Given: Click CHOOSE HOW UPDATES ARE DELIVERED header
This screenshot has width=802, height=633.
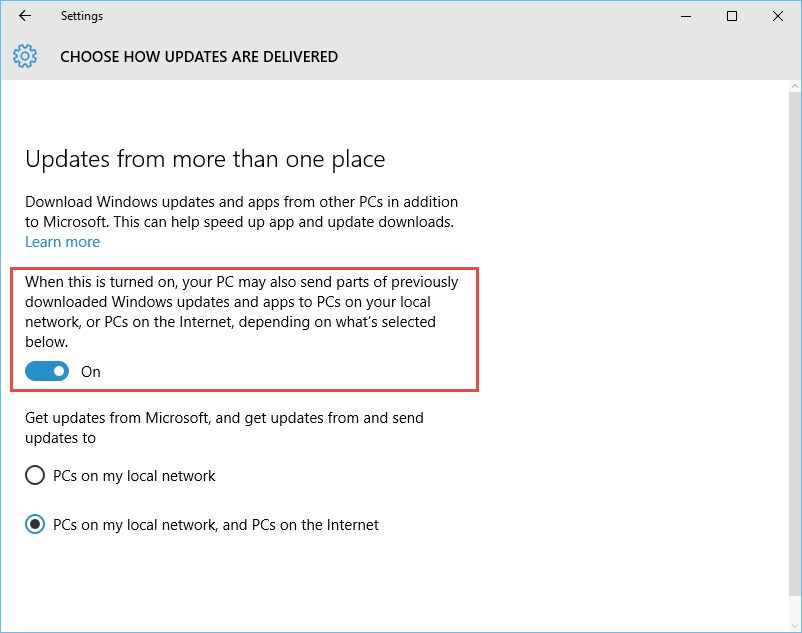Looking at the screenshot, I should (x=198, y=56).
